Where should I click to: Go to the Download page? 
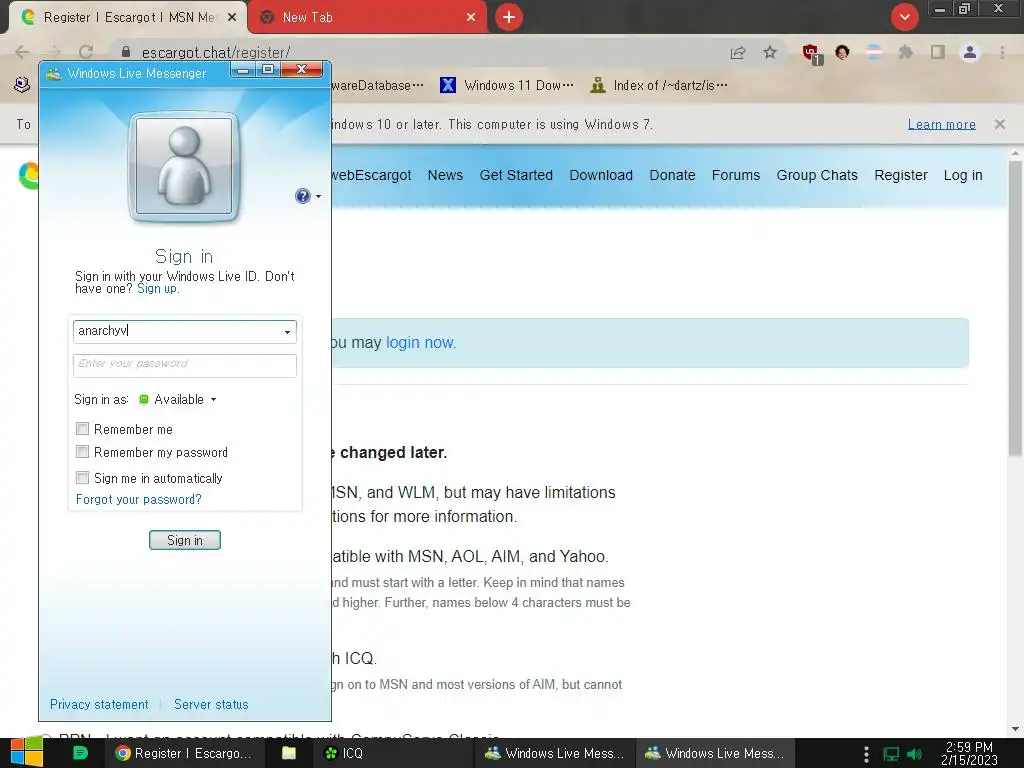click(x=601, y=175)
